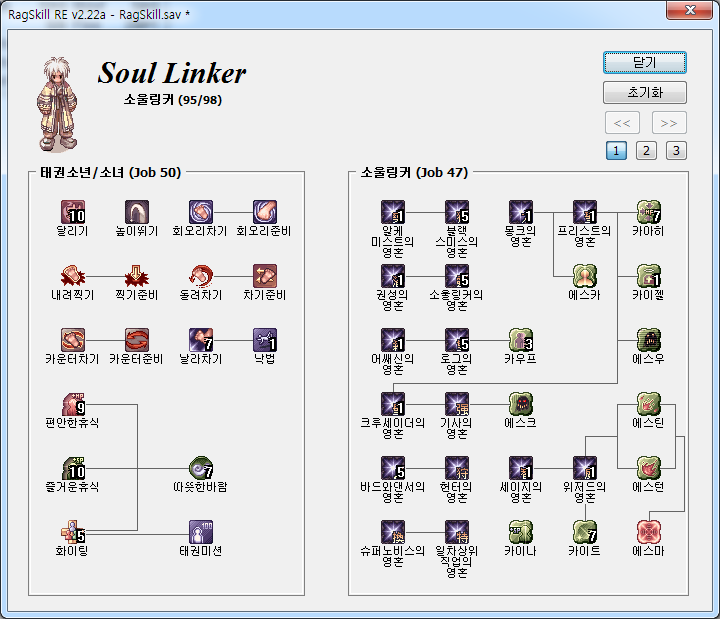This screenshot has height=619, width=720.
Task: Select the 높이뛰기 skill icon
Action: (x=138, y=212)
